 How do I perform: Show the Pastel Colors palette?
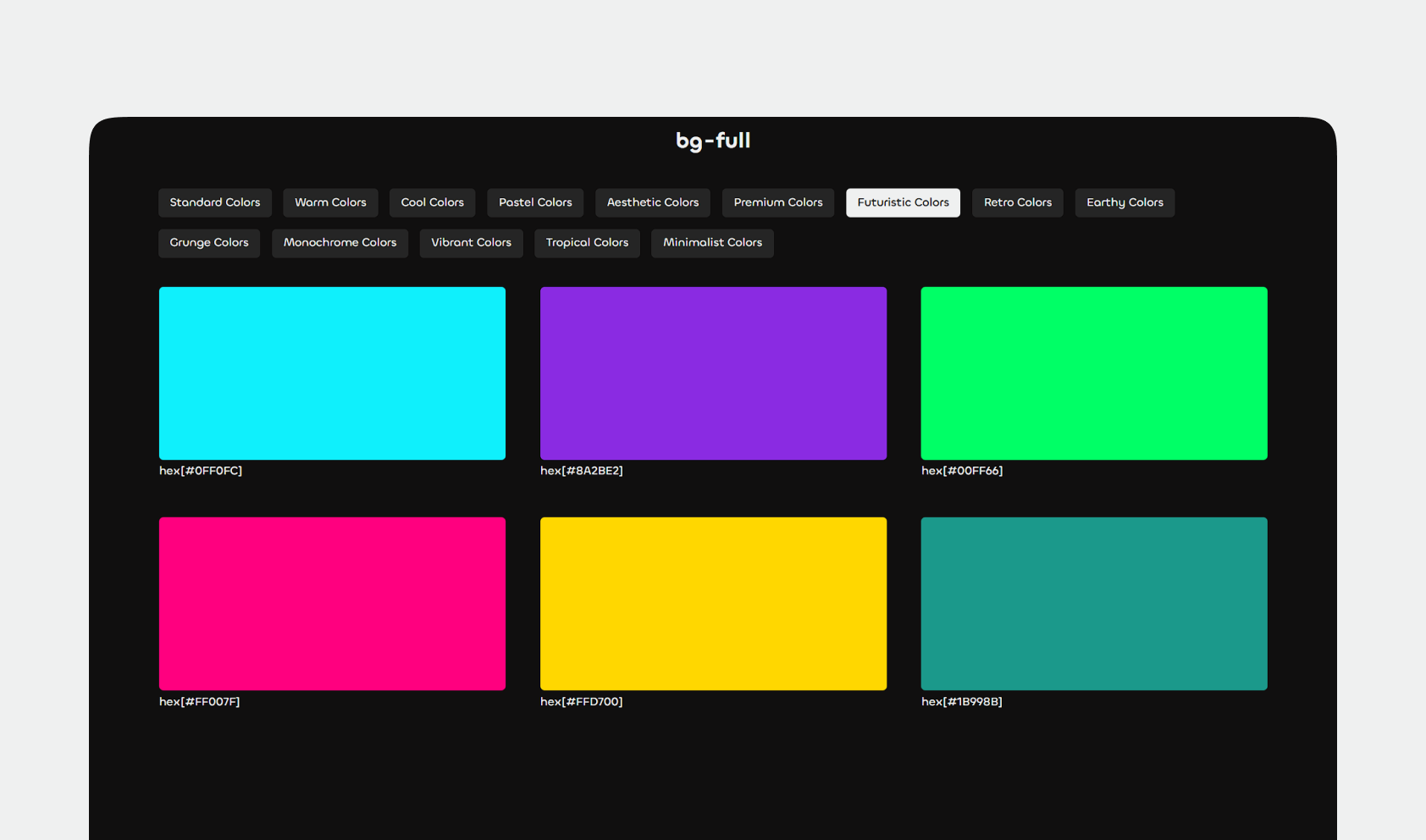coord(535,202)
